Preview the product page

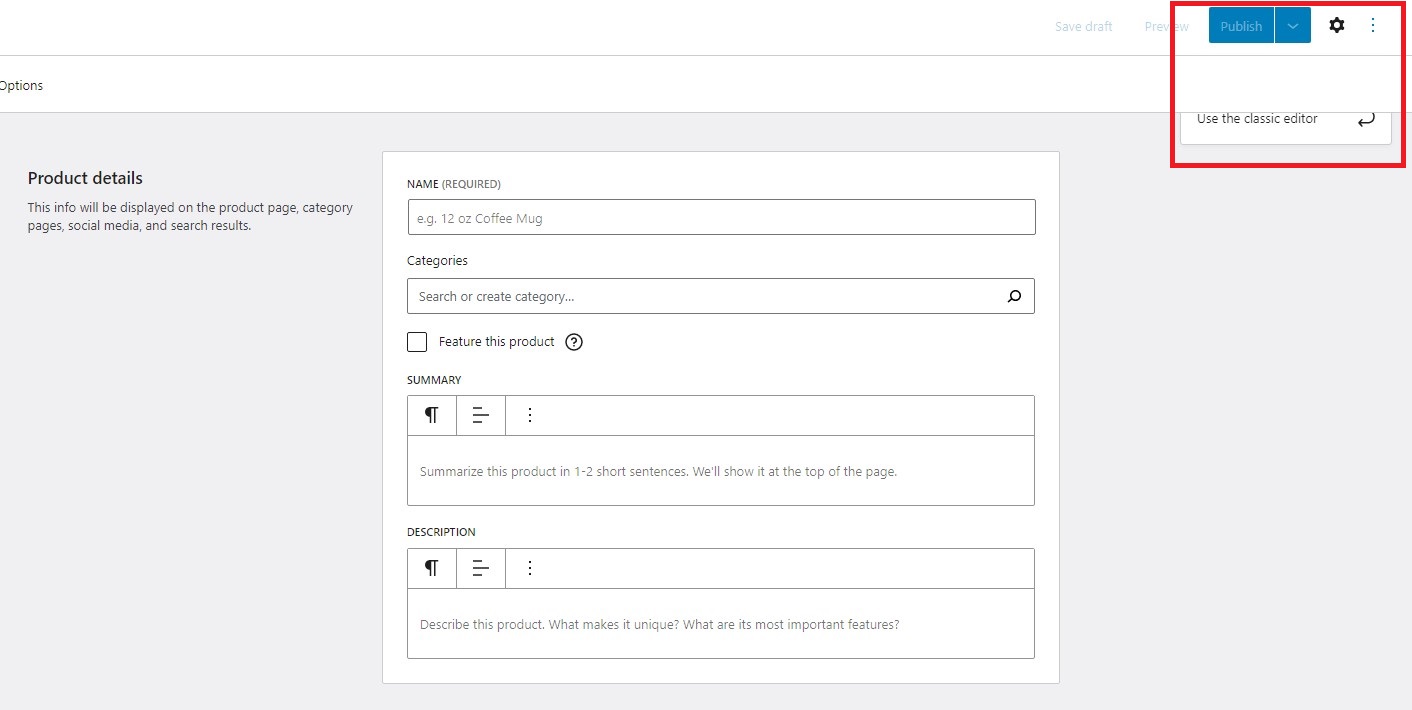click(x=1165, y=26)
